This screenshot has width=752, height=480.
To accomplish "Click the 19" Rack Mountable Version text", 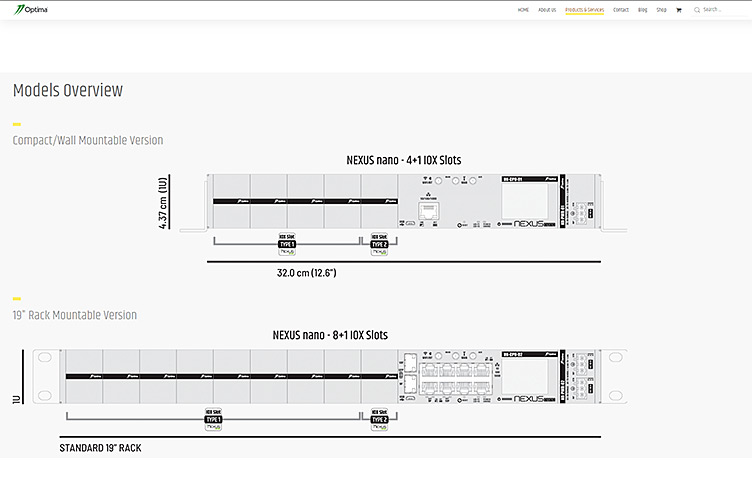I will pos(75,315).
